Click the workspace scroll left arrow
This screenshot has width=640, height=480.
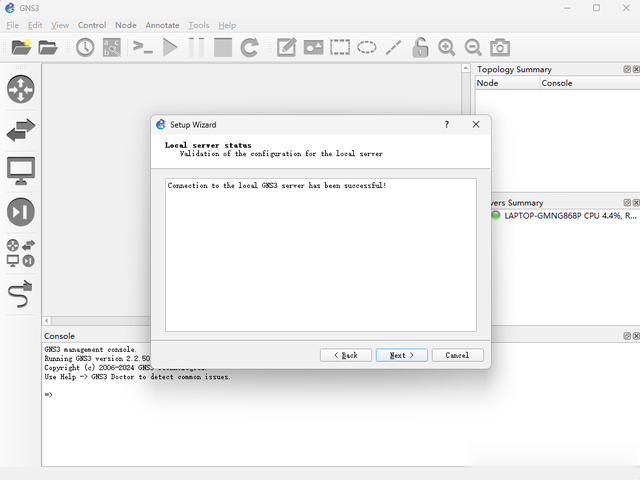point(47,321)
